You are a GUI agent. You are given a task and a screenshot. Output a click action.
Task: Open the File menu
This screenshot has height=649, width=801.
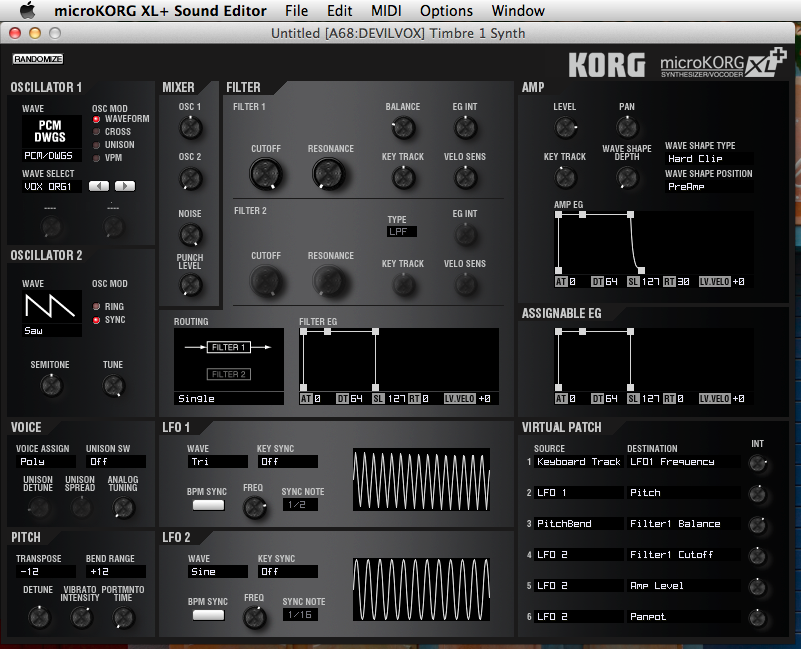tap(296, 11)
